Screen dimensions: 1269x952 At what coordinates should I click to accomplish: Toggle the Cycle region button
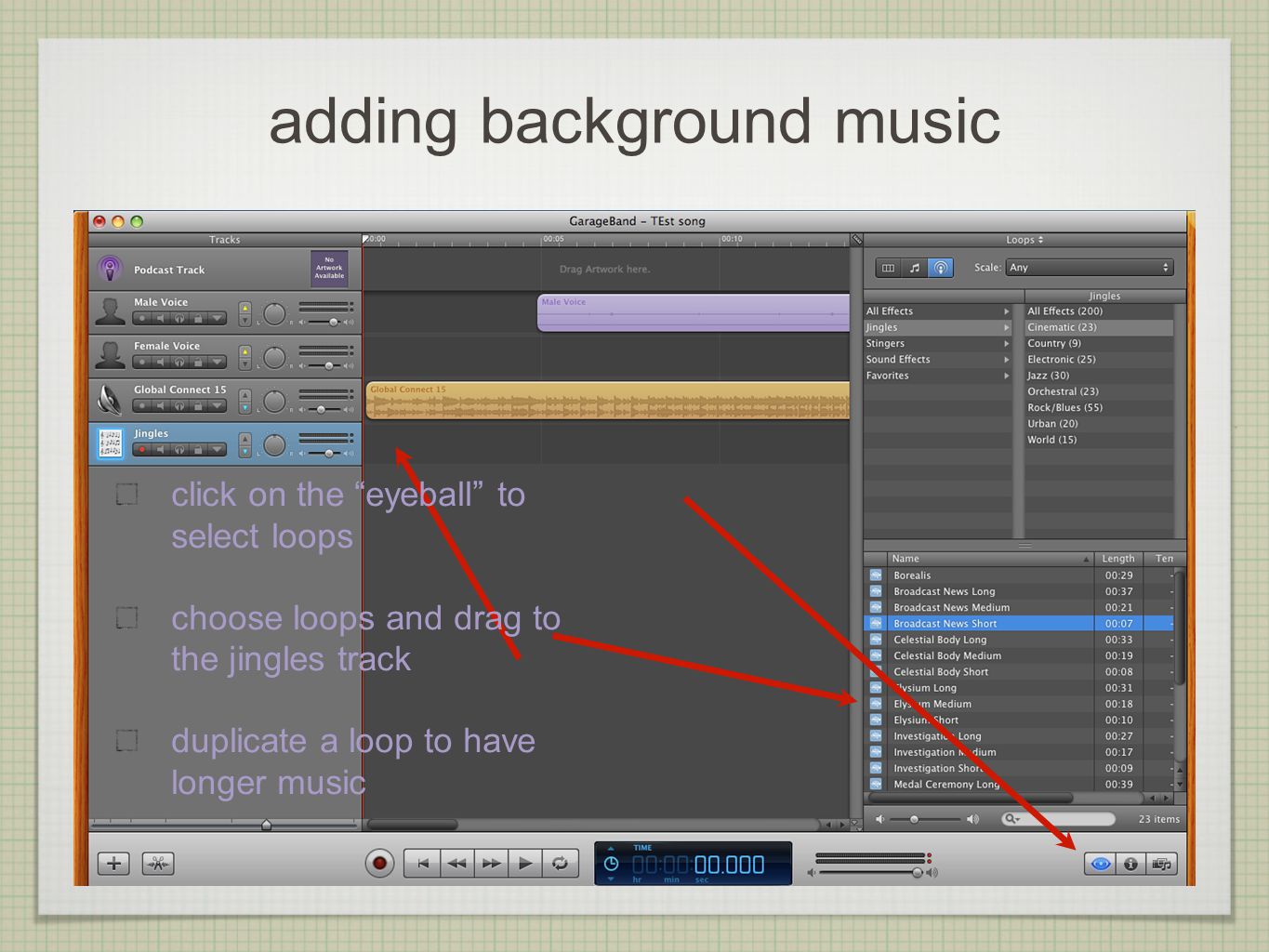(560, 864)
